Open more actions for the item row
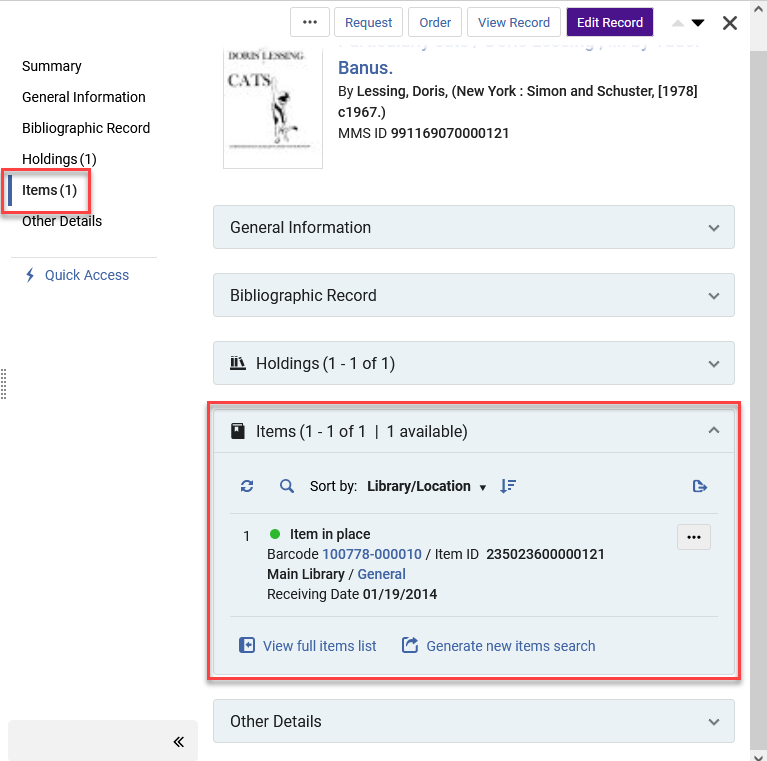The width and height of the screenshot is (767, 761). click(694, 537)
